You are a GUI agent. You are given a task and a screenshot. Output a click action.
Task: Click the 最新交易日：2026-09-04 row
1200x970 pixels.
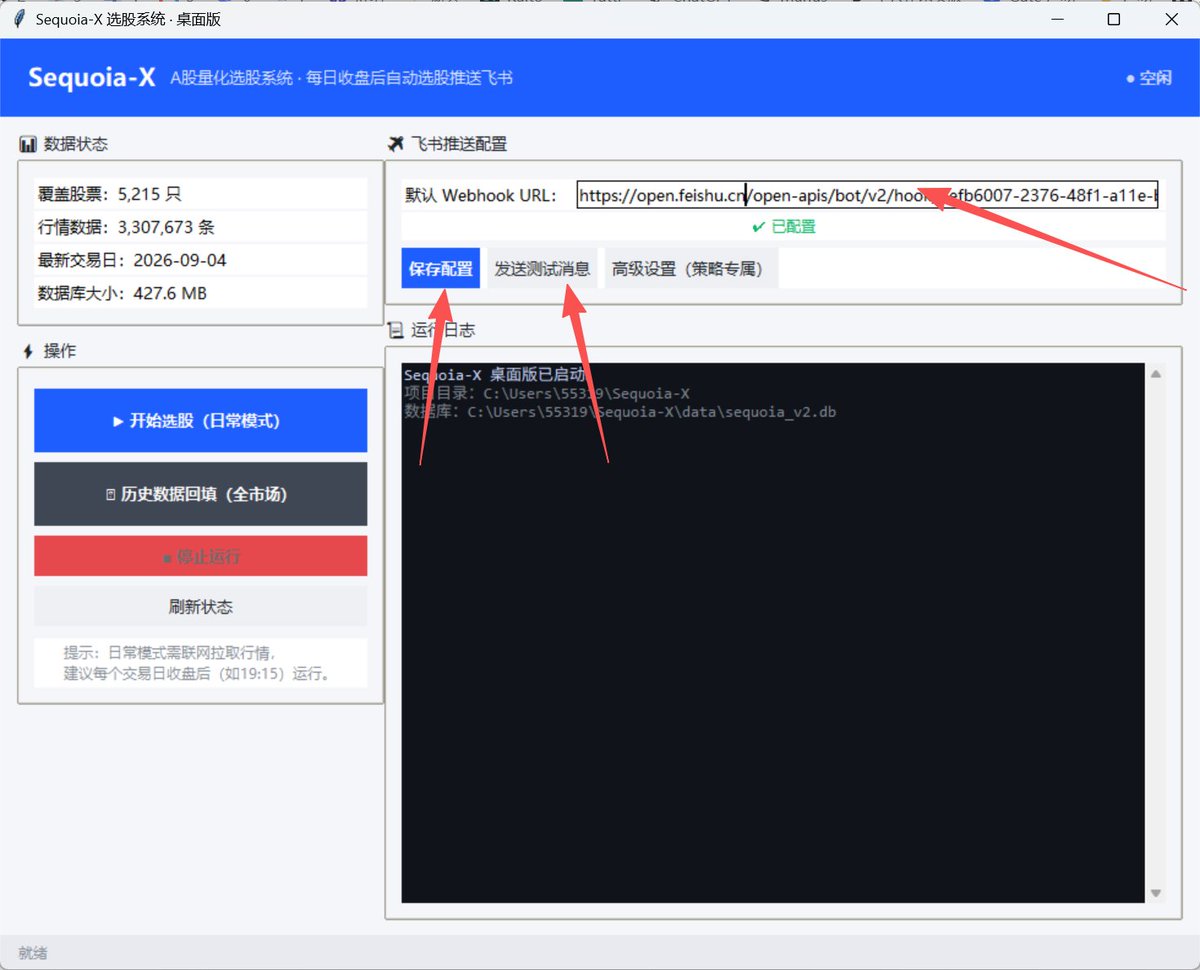coord(201,260)
